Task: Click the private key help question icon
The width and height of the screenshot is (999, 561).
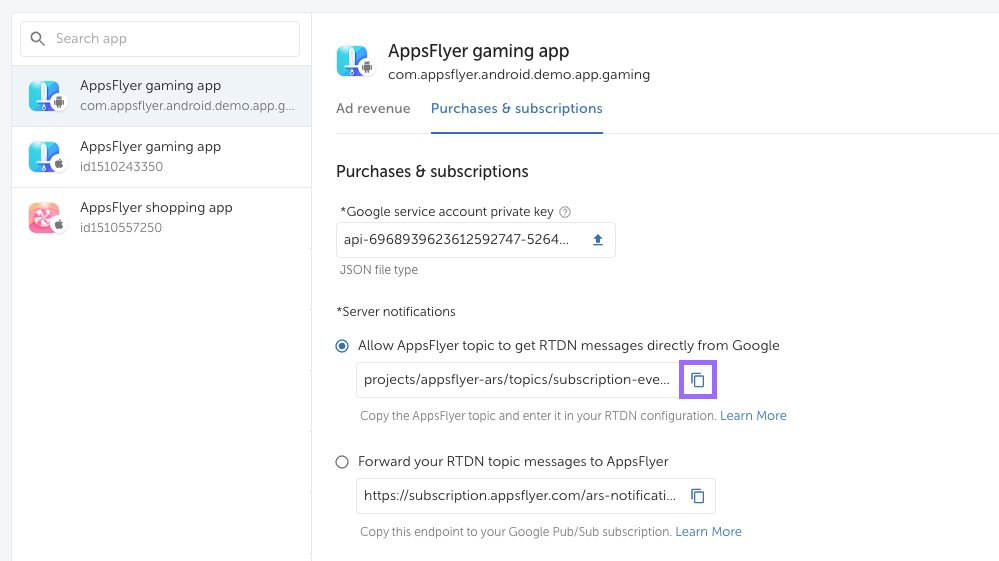Action: [x=565, y=212]
